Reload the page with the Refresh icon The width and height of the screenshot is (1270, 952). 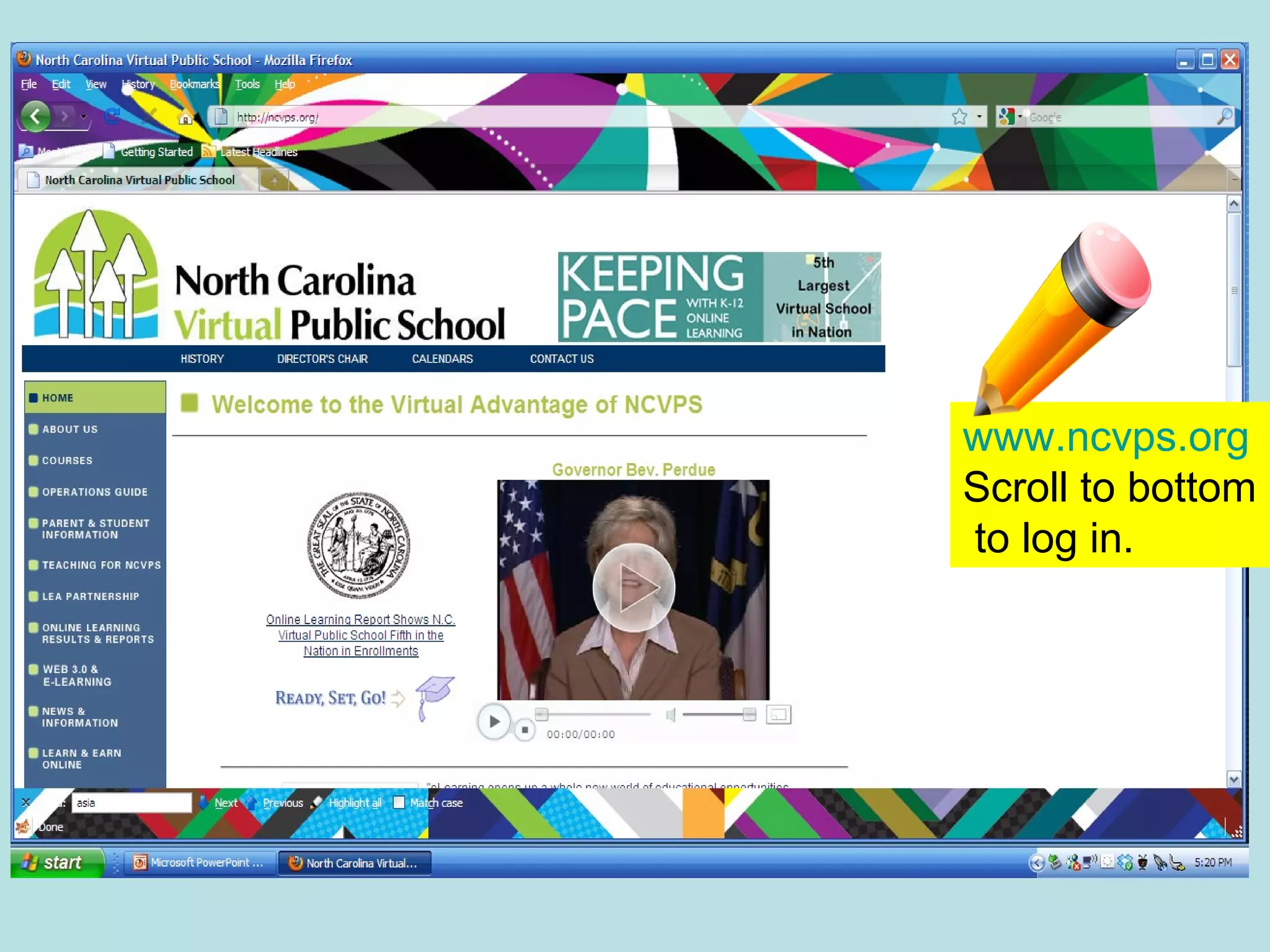[113, 116]
